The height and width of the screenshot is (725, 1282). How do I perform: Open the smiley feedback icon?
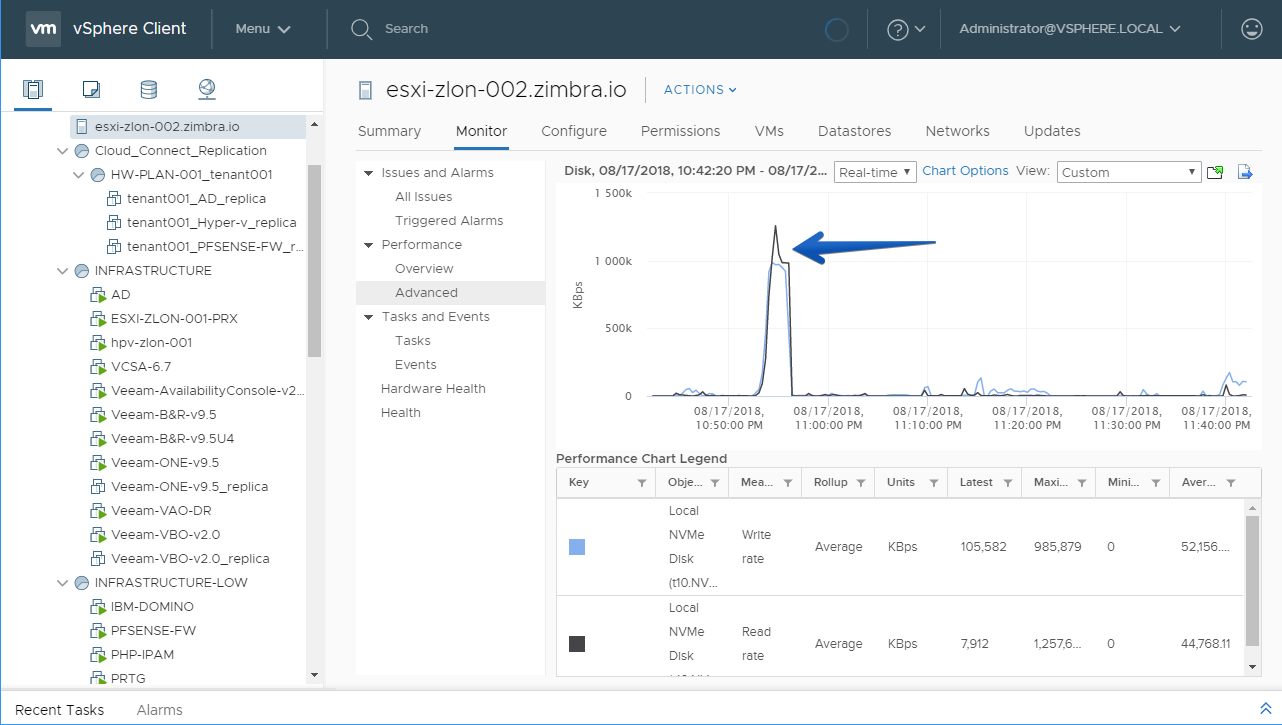coord(1251,29)
